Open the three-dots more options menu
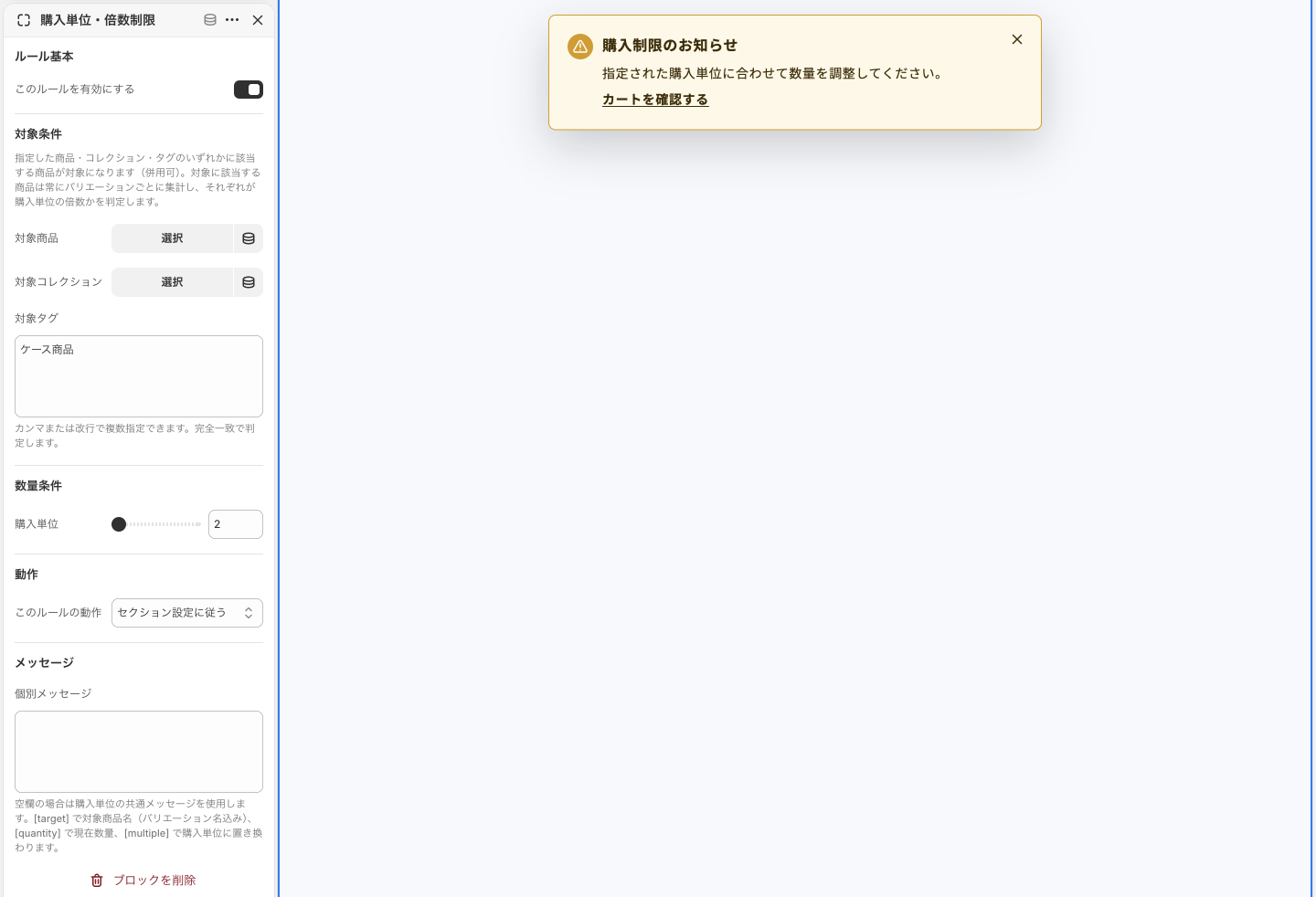 [x=232, y=20]
